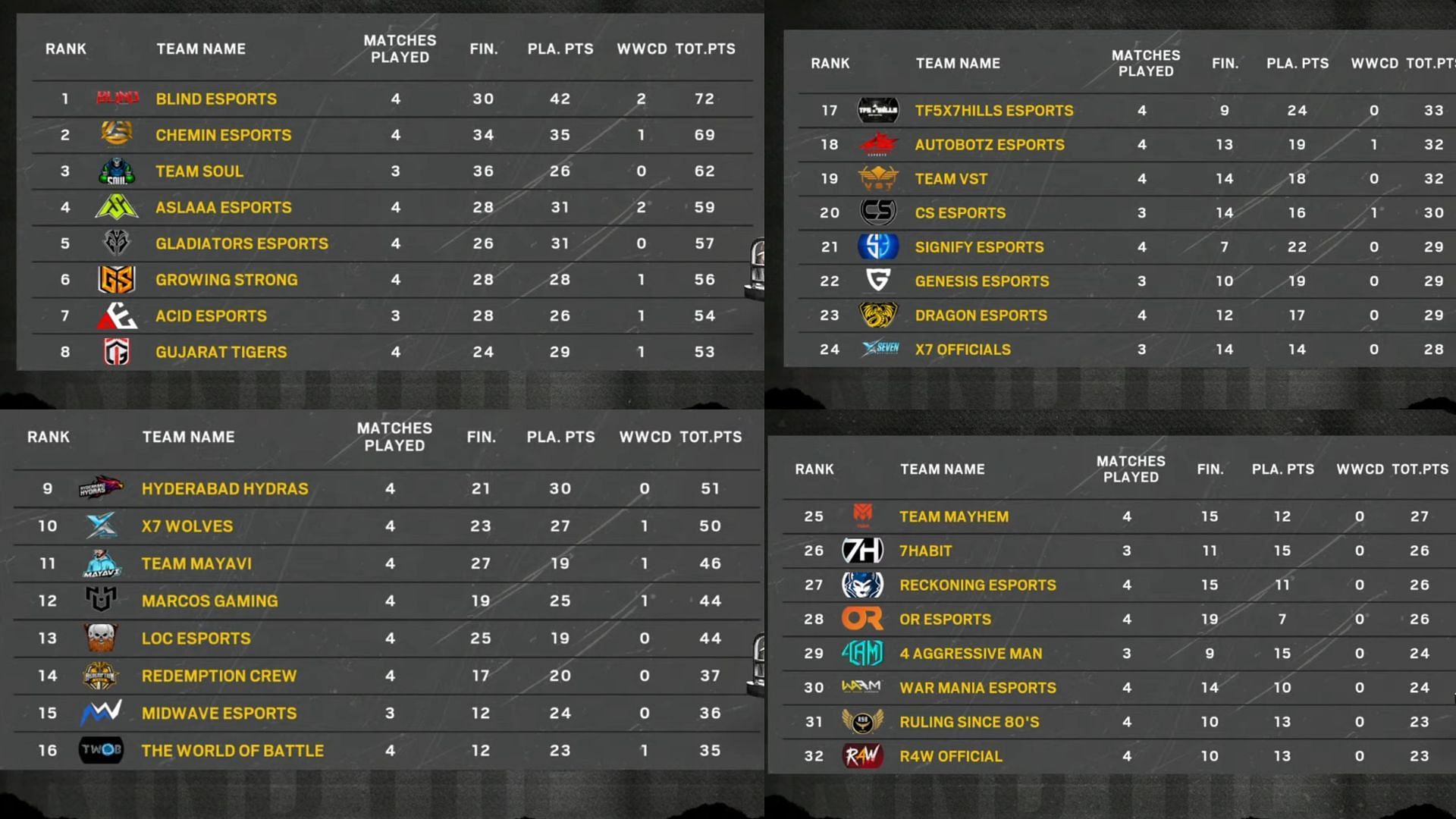Click the Gladiators Esports team logo

coord(112,243)
